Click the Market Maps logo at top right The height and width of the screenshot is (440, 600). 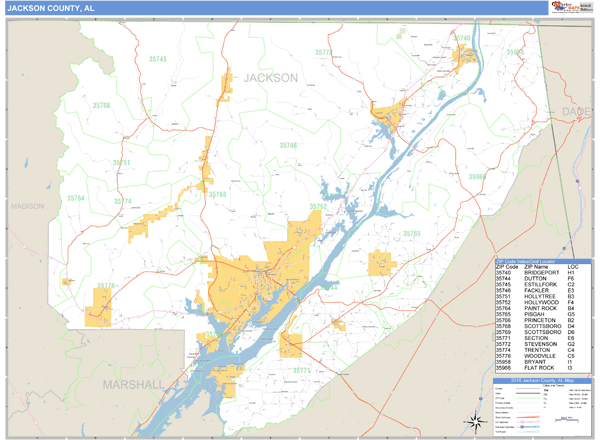pos(566,7)
